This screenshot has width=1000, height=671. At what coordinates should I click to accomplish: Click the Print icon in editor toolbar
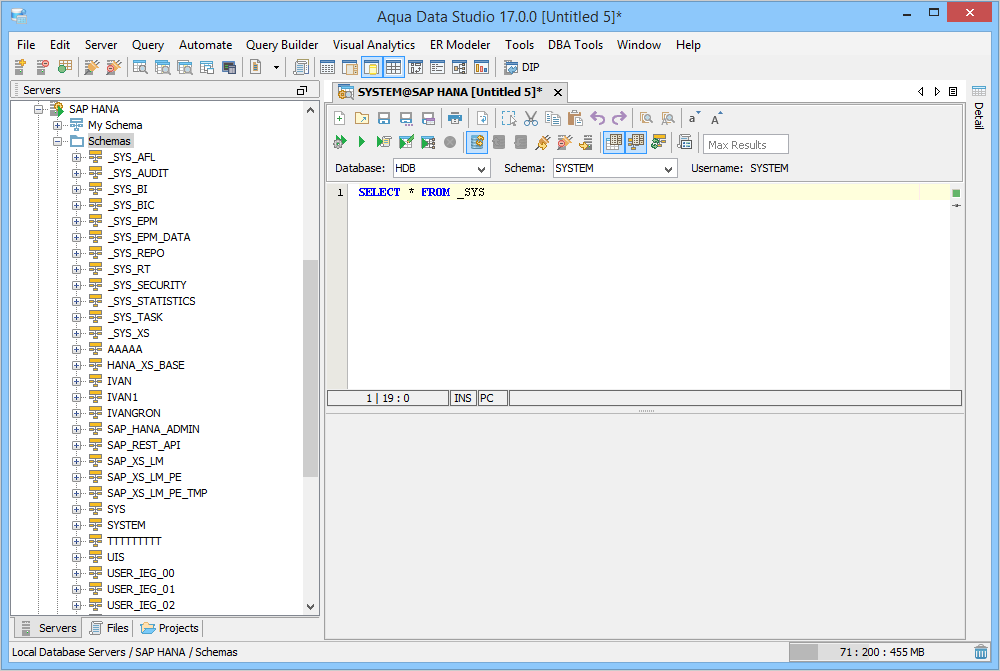[455, 119]
